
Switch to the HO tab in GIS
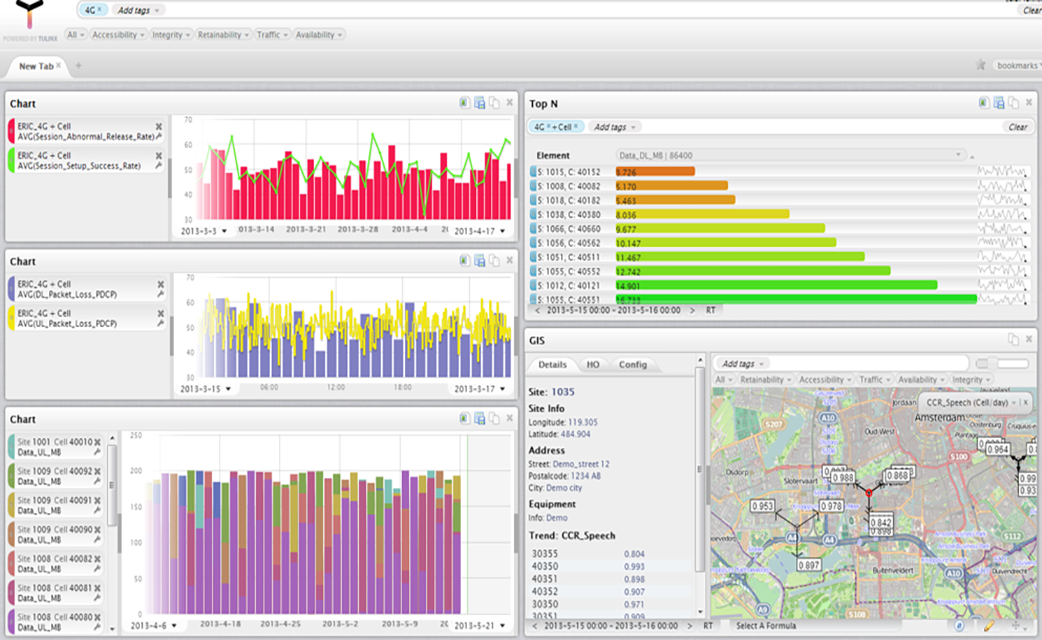coord(593,364)
